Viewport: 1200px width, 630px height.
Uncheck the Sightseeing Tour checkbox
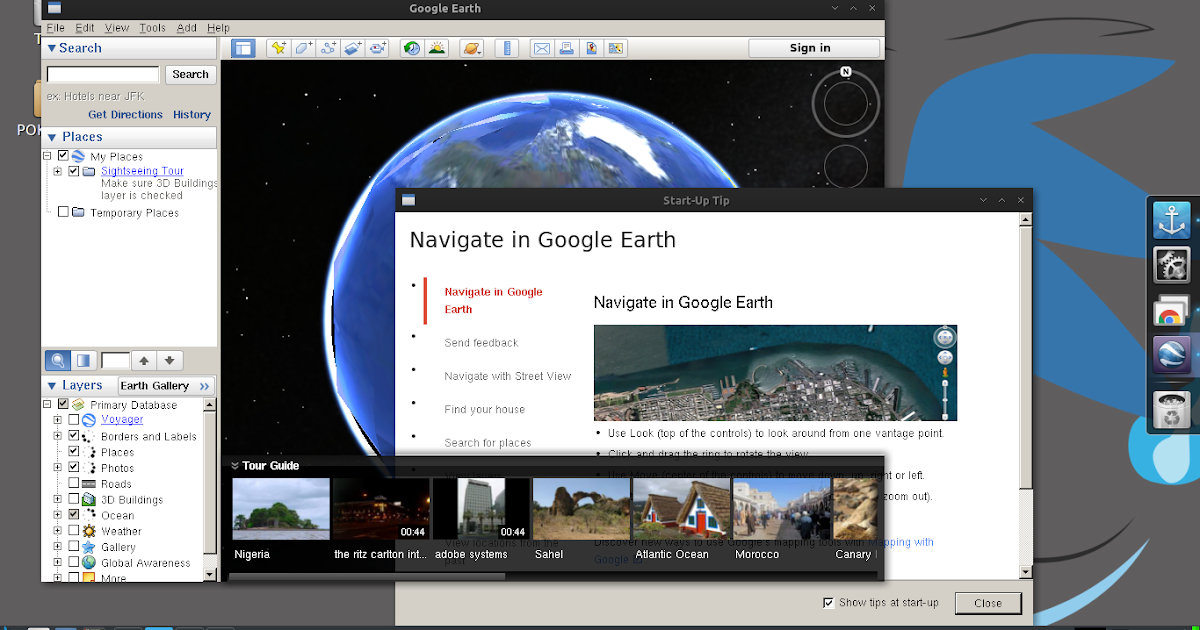click(74, 171)
